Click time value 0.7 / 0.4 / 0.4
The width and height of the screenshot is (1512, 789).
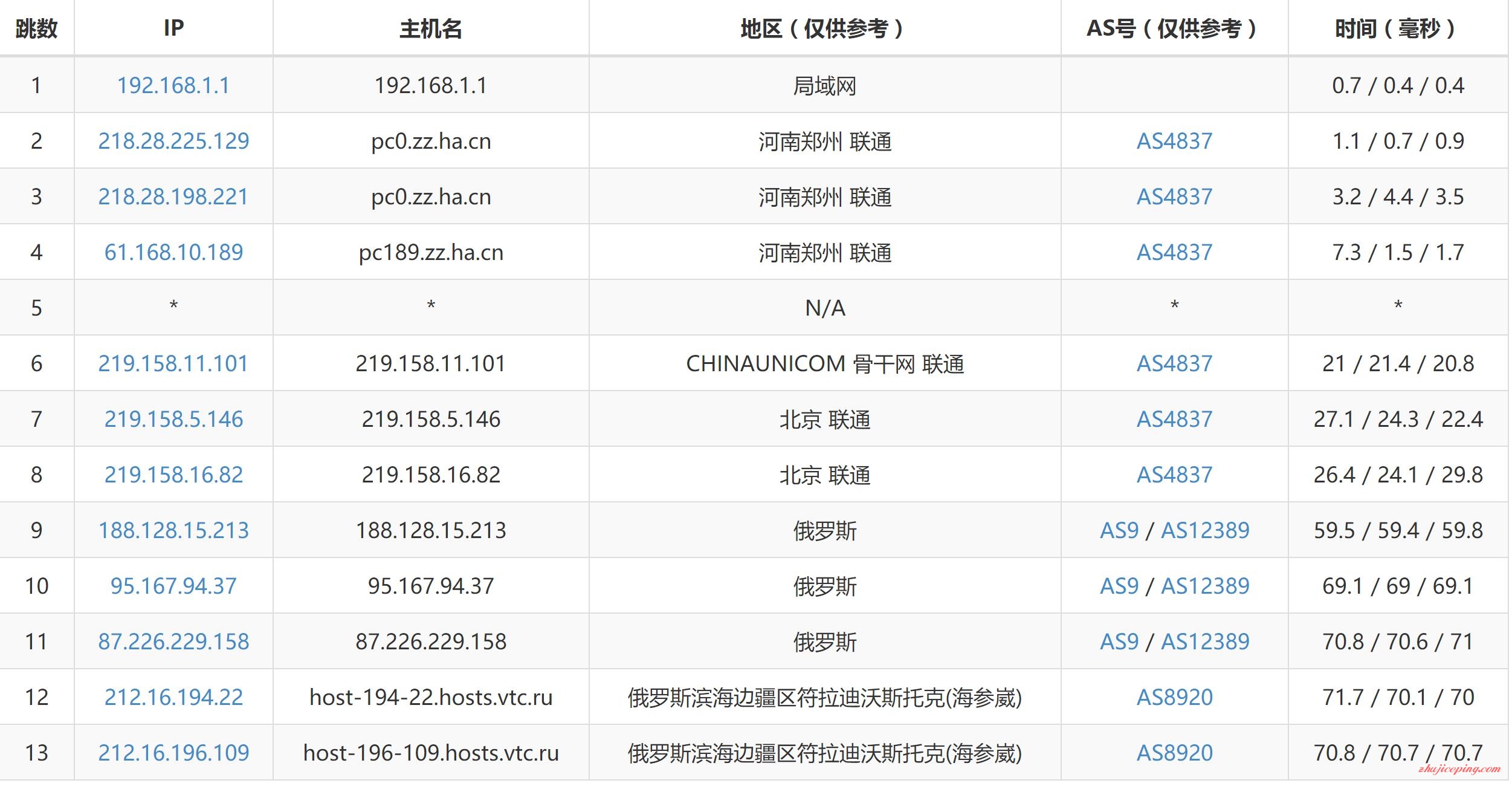1398,85
